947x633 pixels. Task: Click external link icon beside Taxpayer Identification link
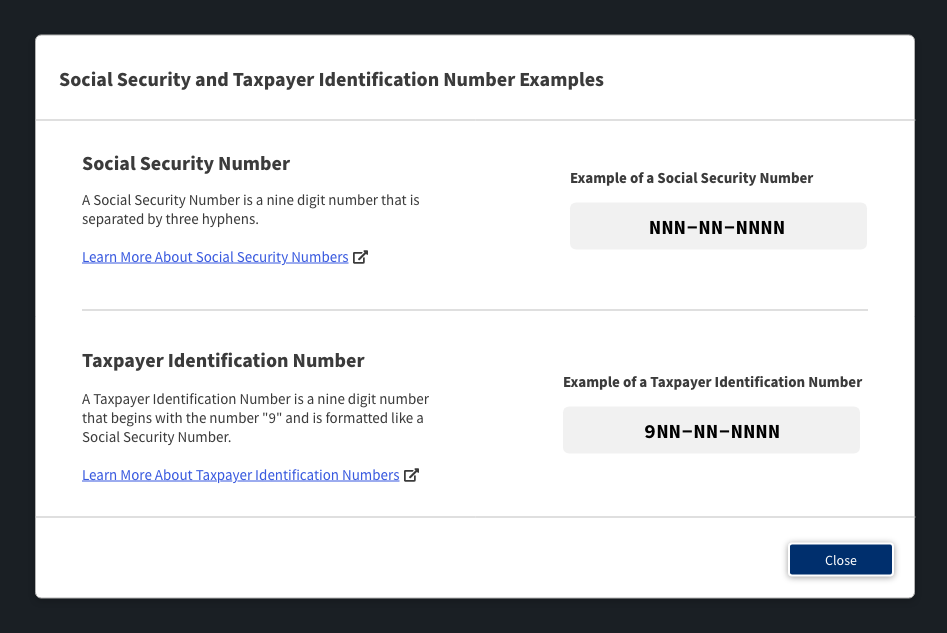click(x=411, y=475)
